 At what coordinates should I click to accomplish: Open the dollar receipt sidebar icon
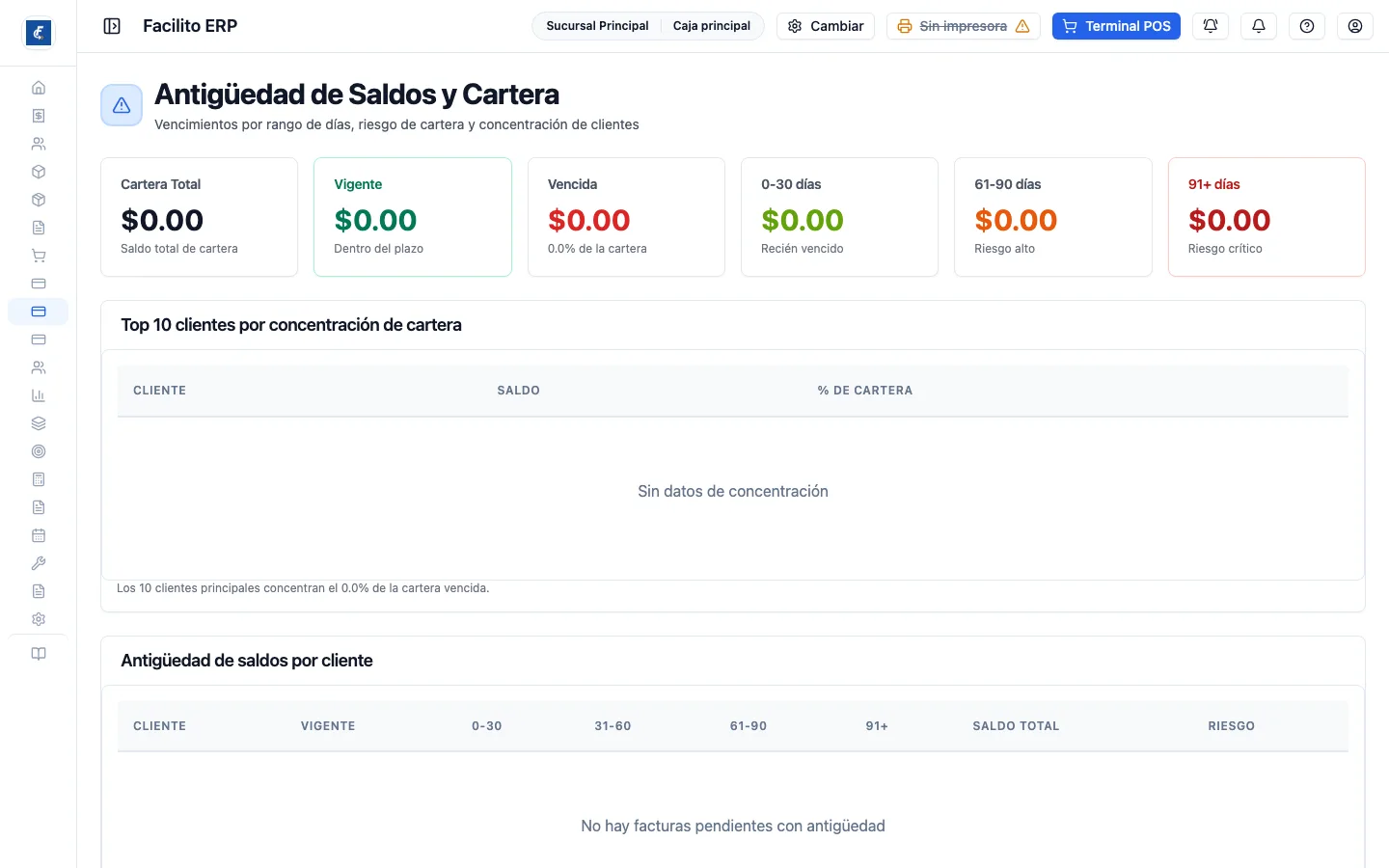pos(39,116)
